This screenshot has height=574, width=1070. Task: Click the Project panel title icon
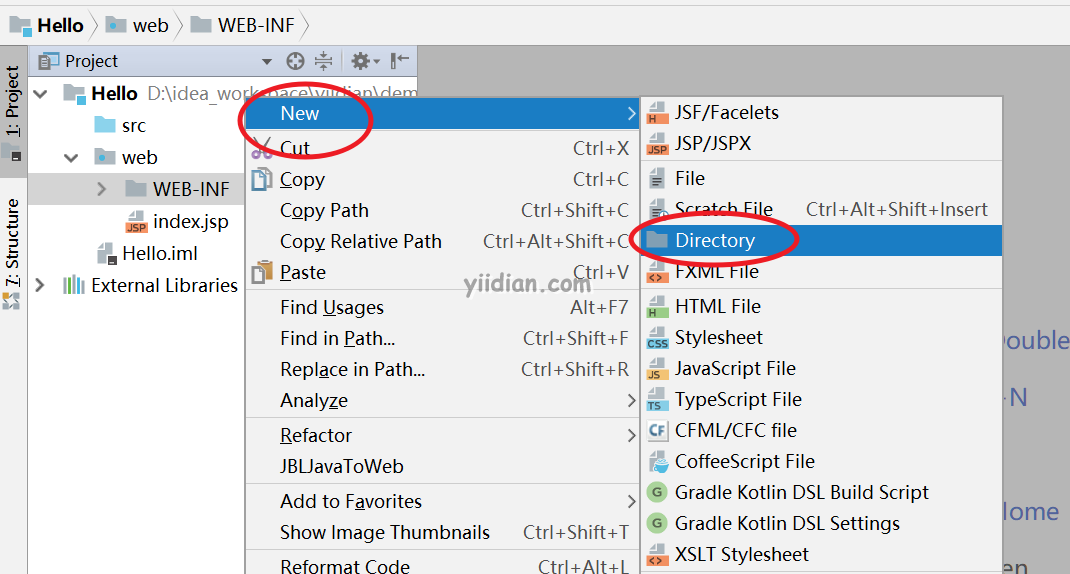tap(48, 61)
